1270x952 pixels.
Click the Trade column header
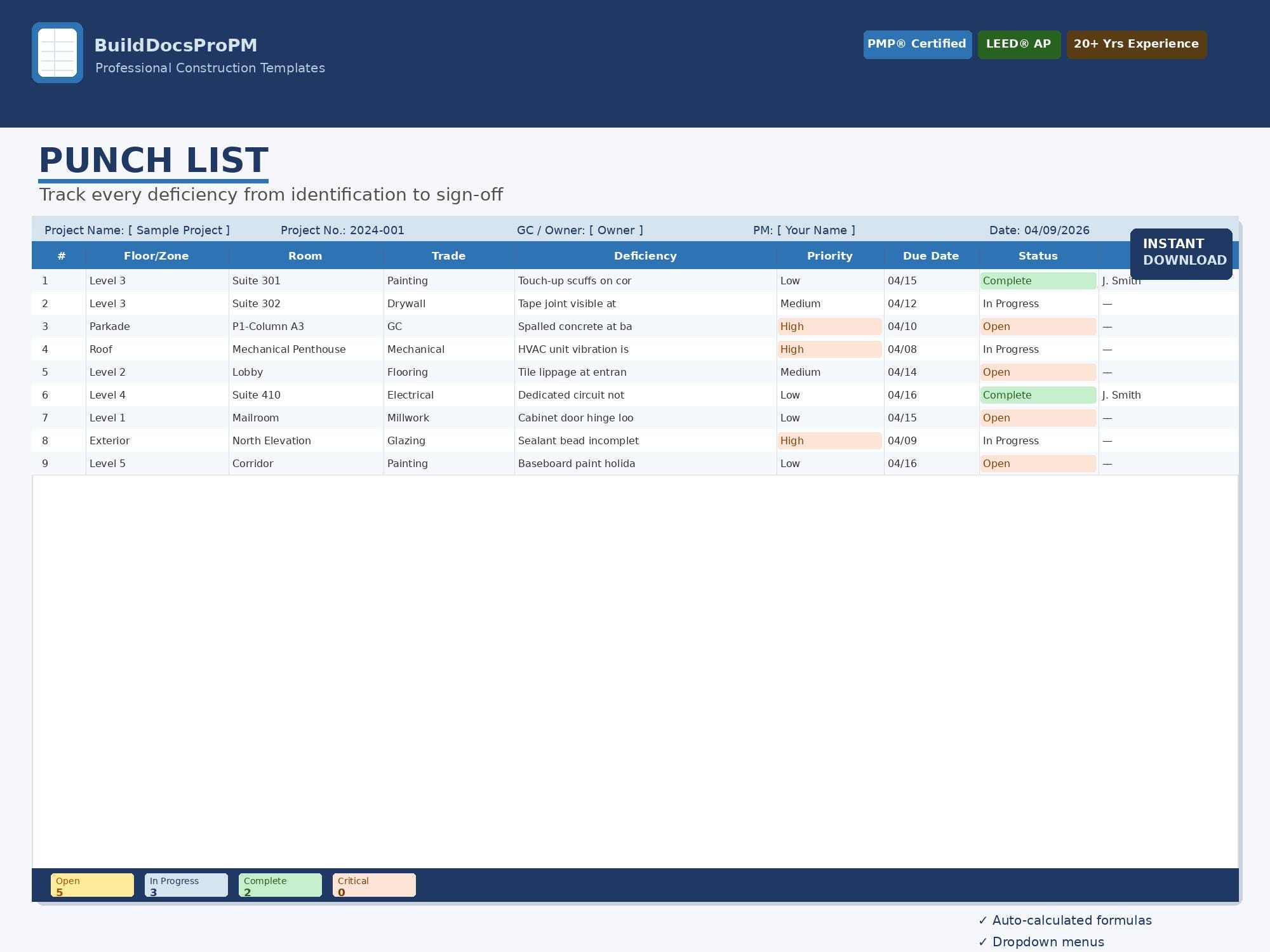(449, 256)
